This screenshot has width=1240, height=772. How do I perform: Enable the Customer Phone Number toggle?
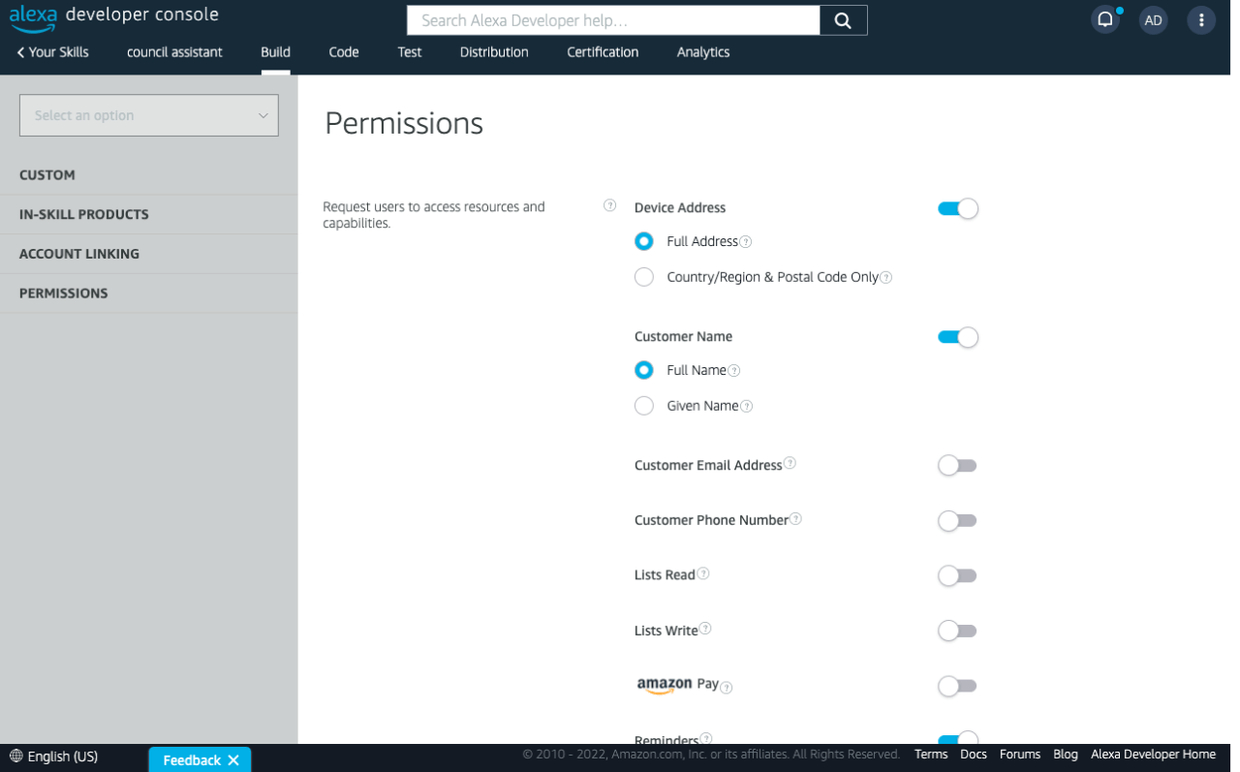click(957, 520)
